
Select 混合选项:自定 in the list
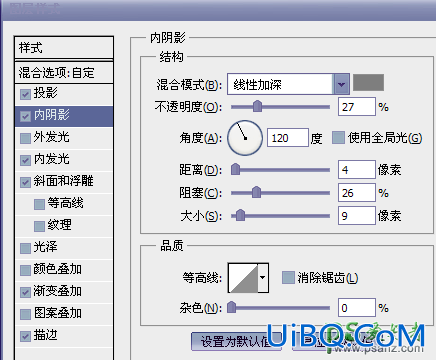pos(64,72)
